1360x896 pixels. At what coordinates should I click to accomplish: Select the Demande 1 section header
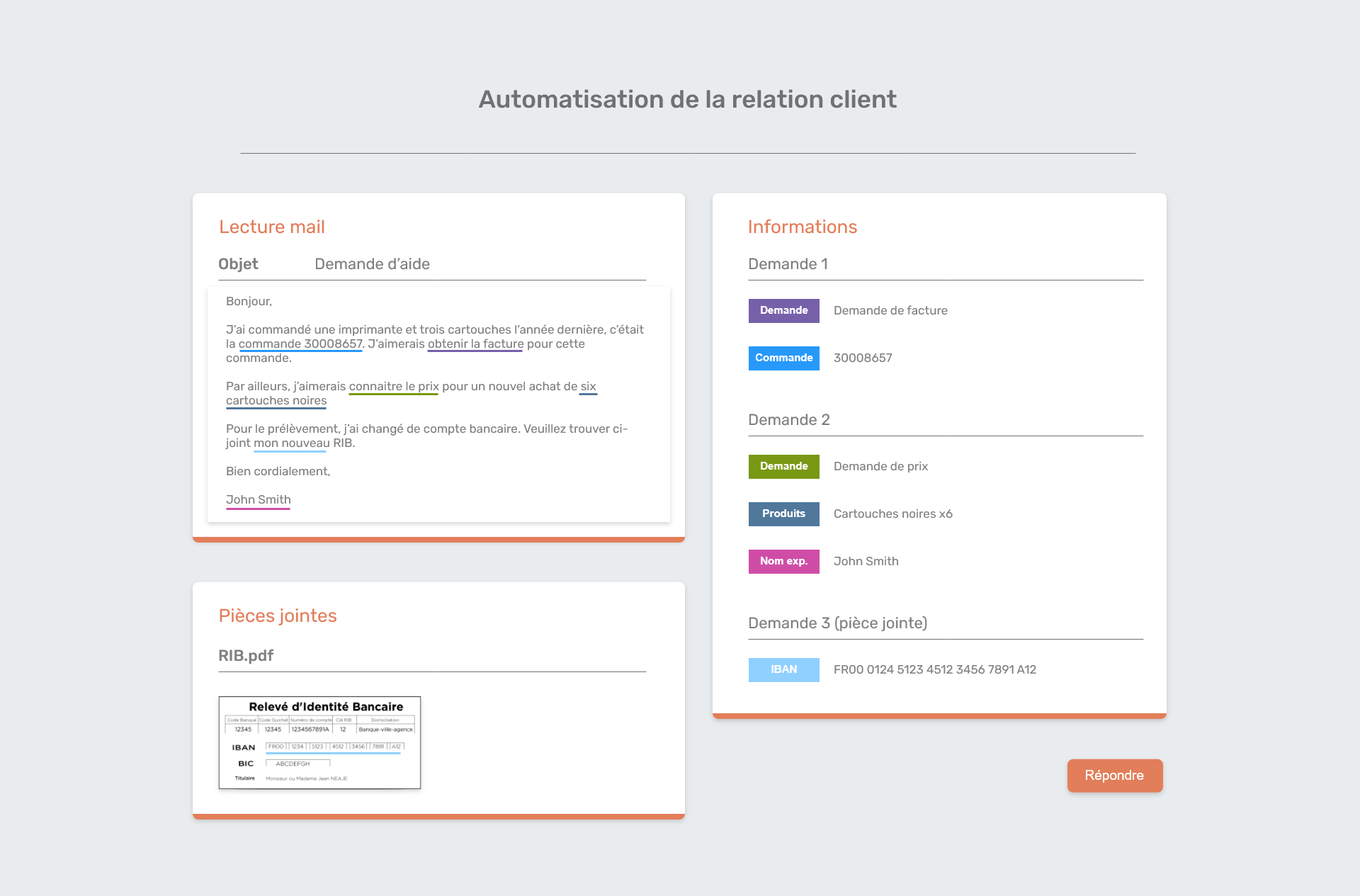click(x=788, y=264)
